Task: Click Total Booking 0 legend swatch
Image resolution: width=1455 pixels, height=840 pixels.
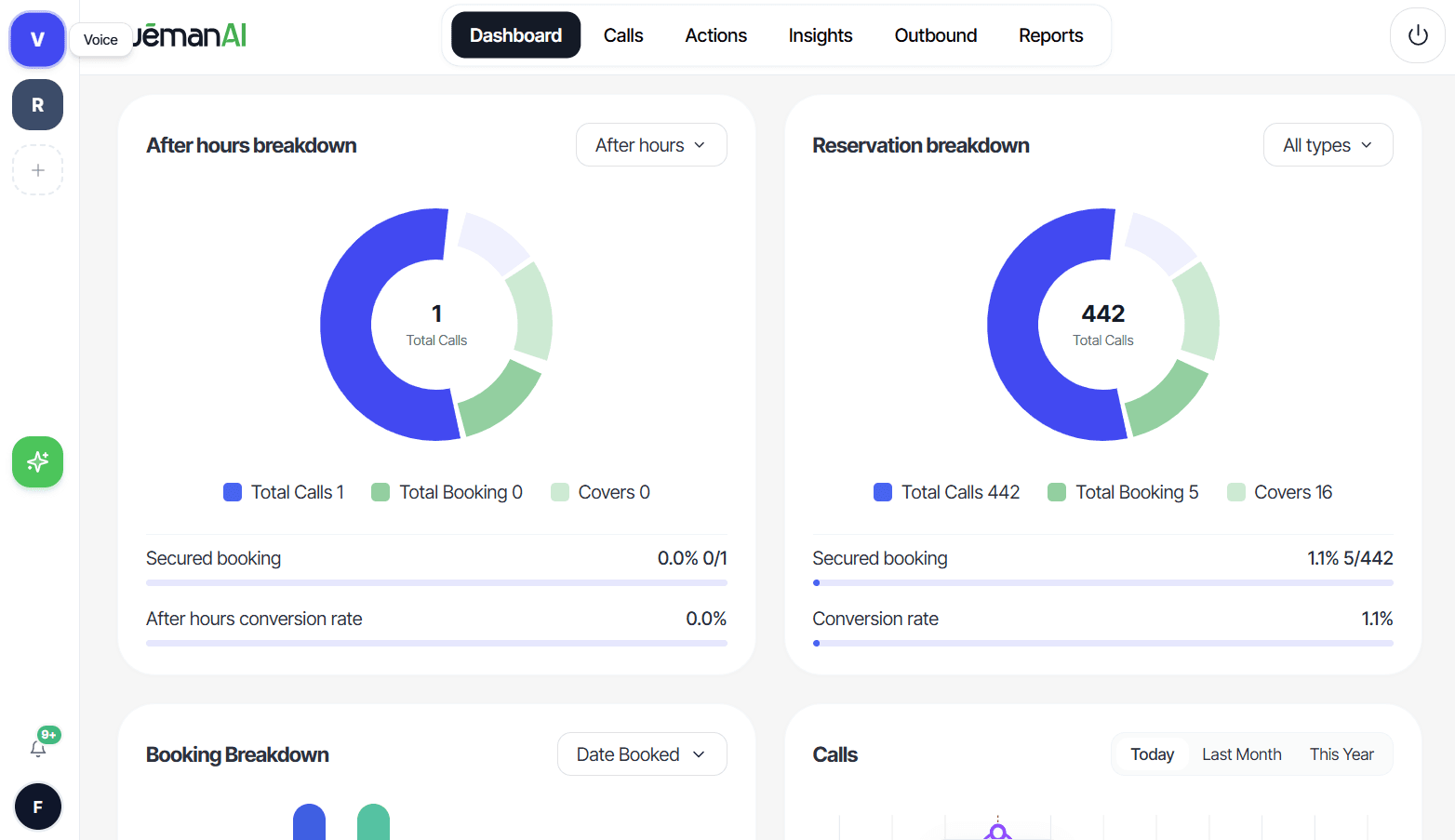Action: pos(380,492)
